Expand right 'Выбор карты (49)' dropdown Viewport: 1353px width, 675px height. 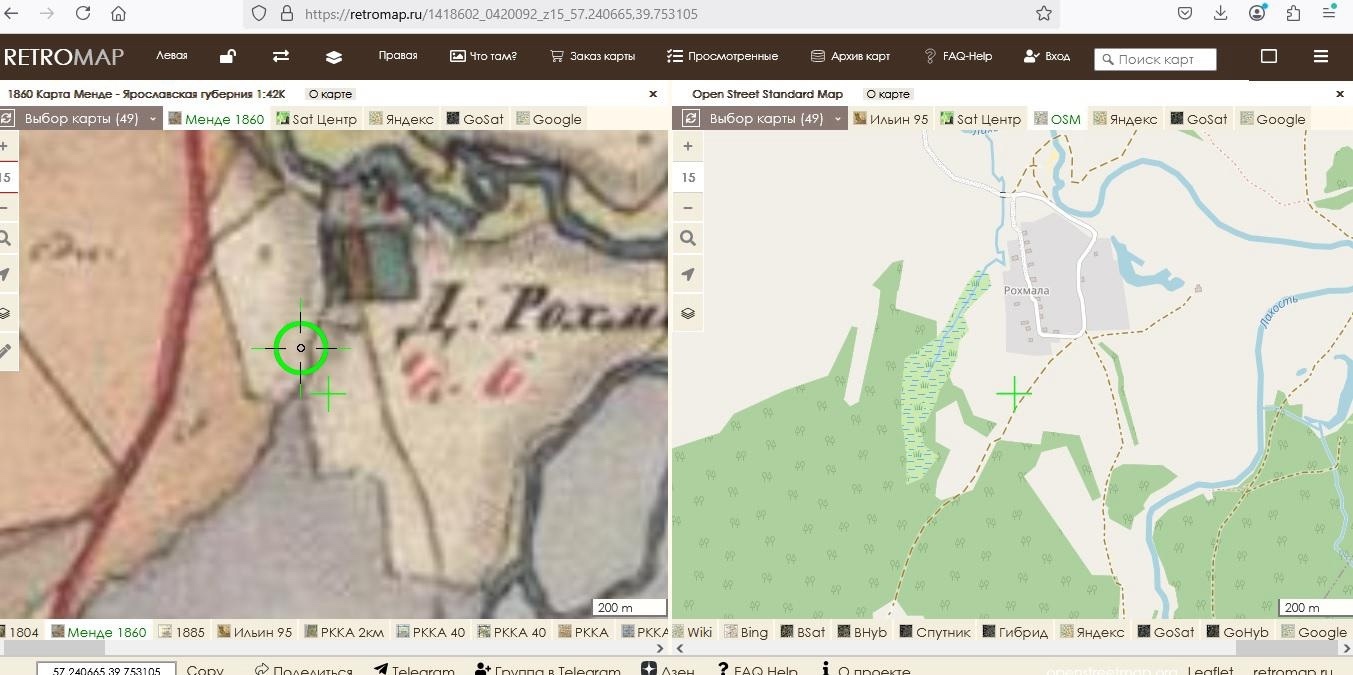click(776, 118)
